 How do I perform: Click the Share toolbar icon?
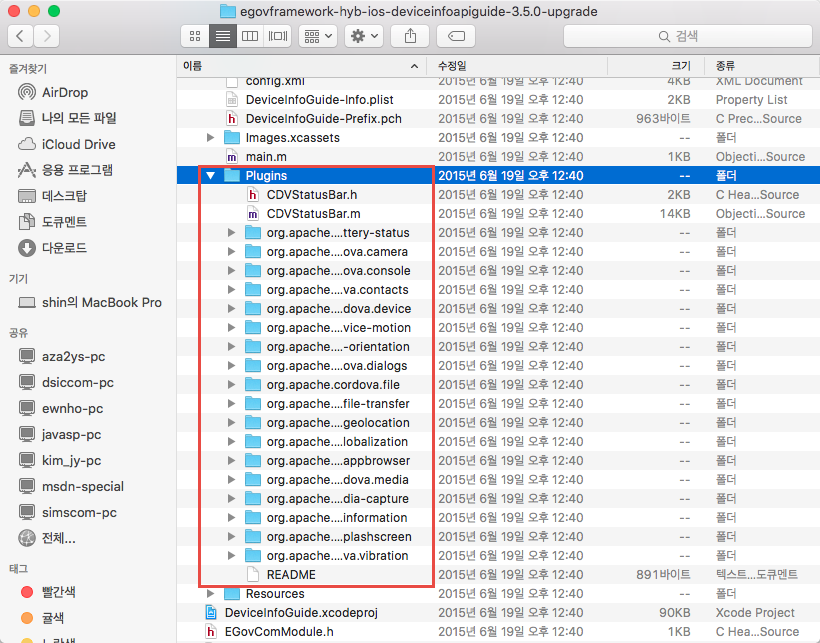(410, 36)
